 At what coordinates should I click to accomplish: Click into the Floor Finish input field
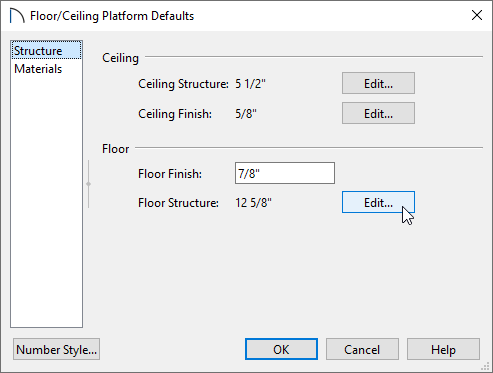coord(285,173)
